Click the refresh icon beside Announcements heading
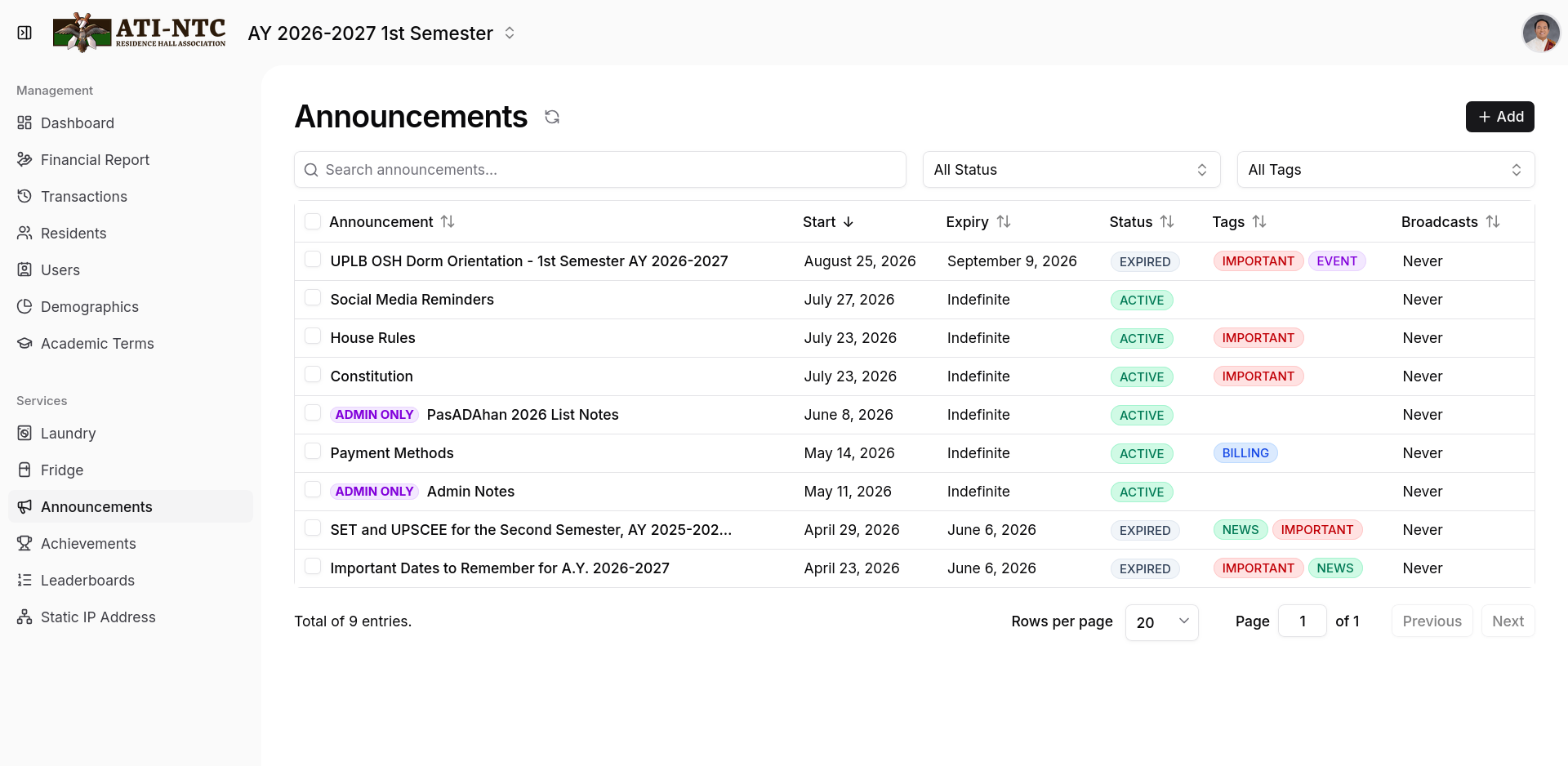This screenshot has height=766, width=1568. pos(552,117)
